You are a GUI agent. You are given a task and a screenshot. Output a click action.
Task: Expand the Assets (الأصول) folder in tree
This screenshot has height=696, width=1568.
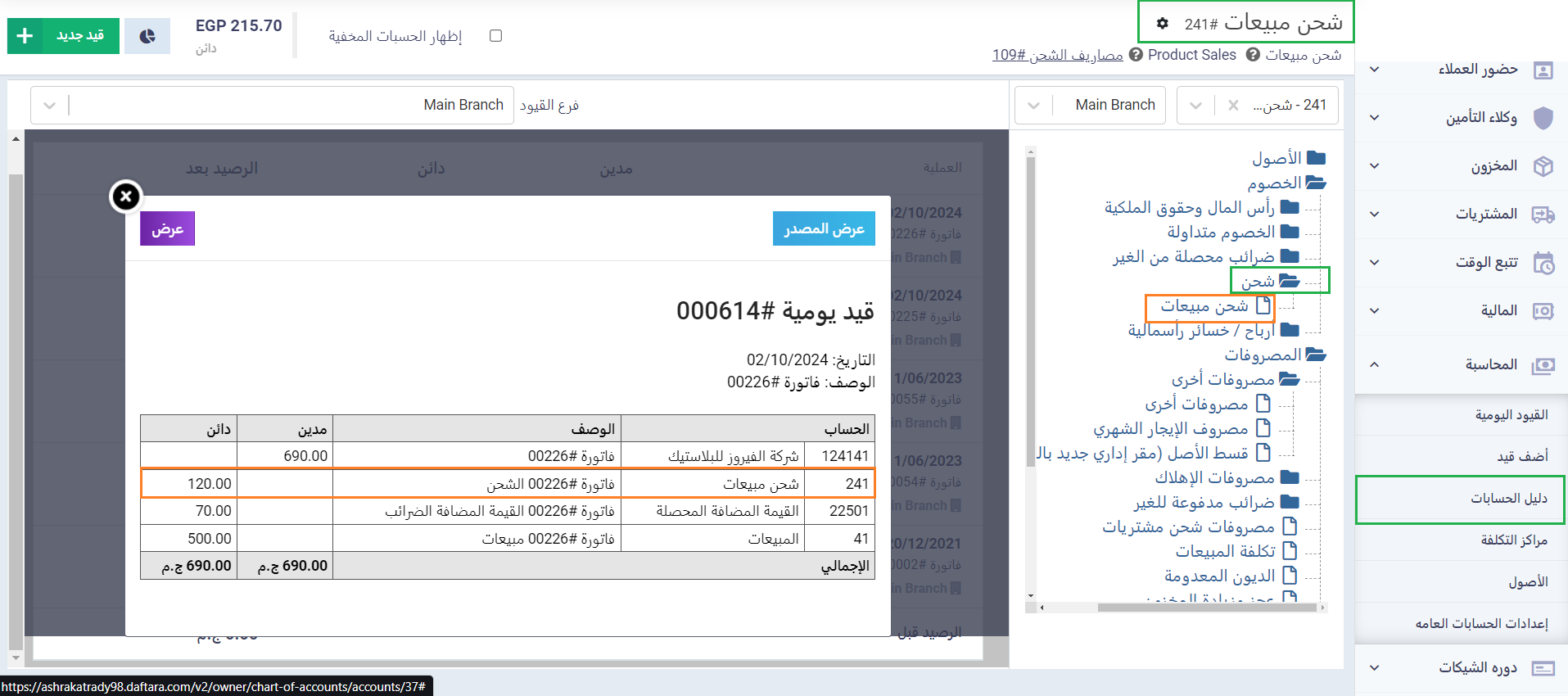pos(1316,158)
